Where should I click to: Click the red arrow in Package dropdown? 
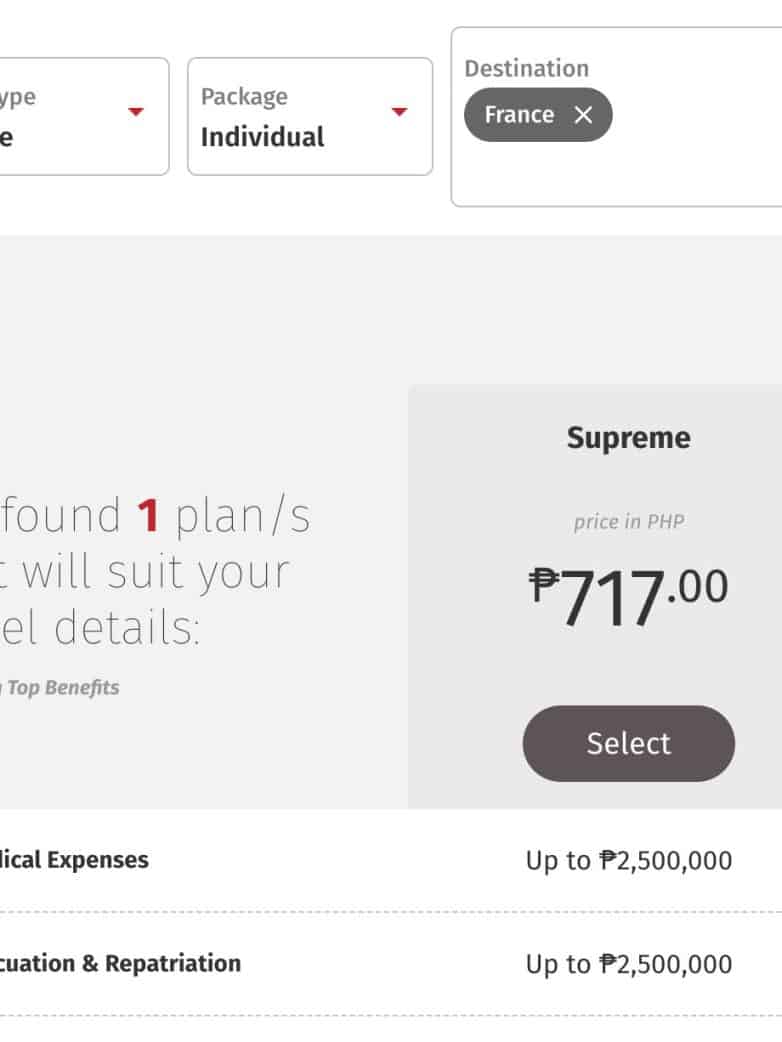pos(400,112)
